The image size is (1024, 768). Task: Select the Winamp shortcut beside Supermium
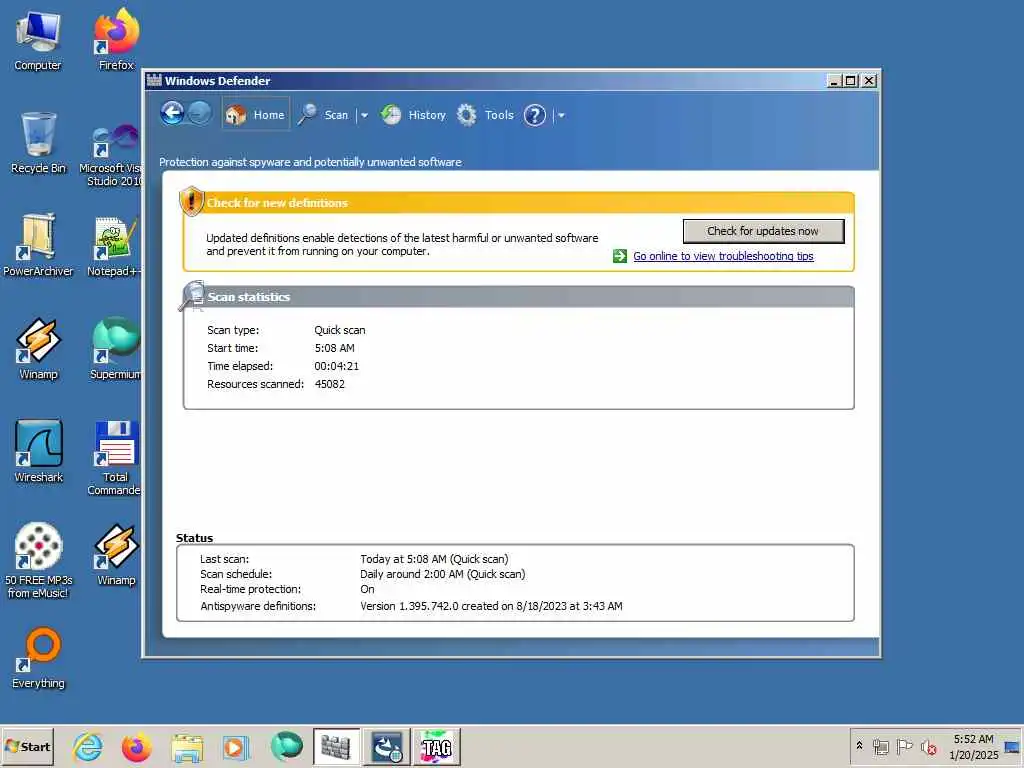(x=38, y=349)
